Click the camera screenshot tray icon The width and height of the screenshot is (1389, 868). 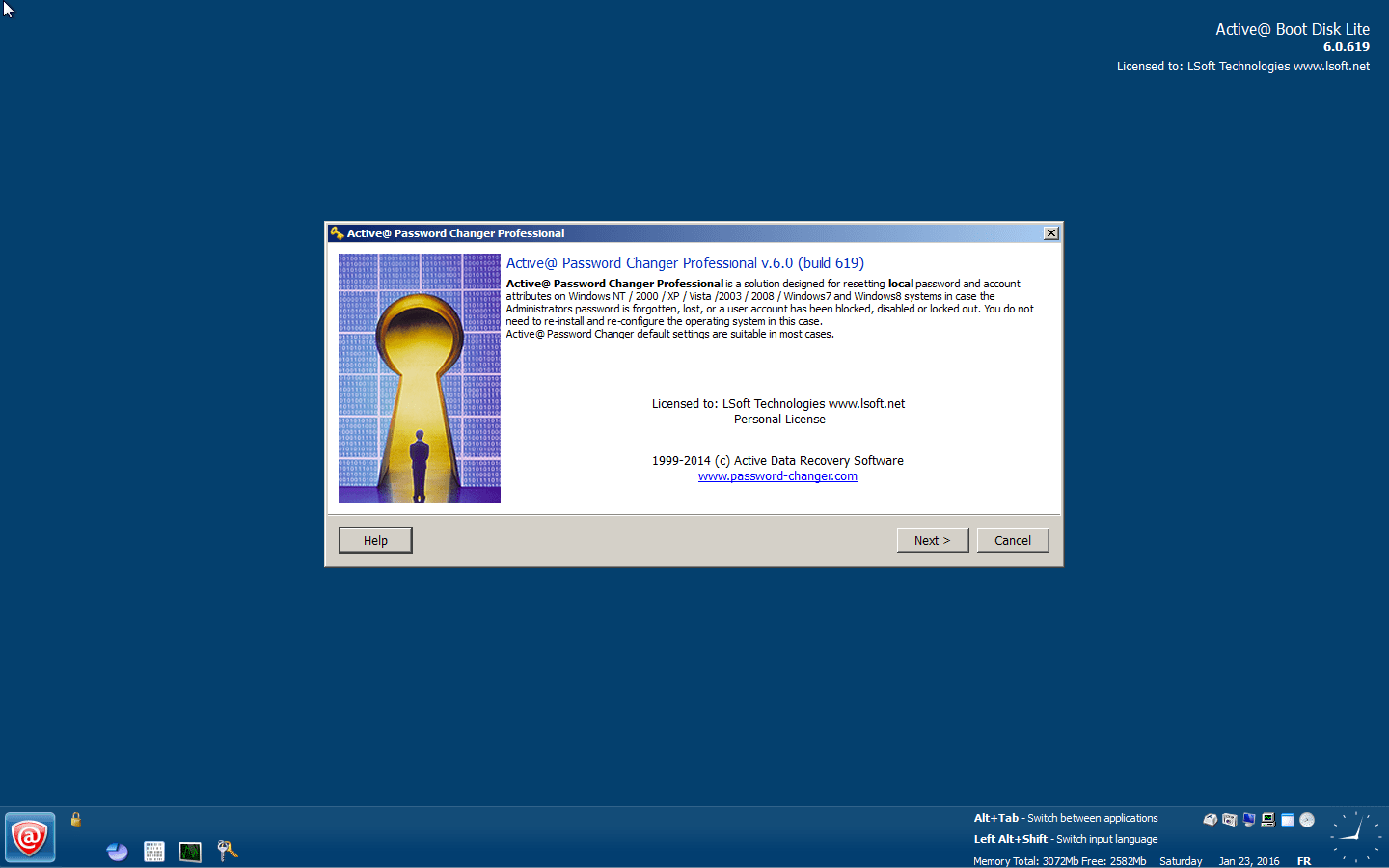[1229, 820]
